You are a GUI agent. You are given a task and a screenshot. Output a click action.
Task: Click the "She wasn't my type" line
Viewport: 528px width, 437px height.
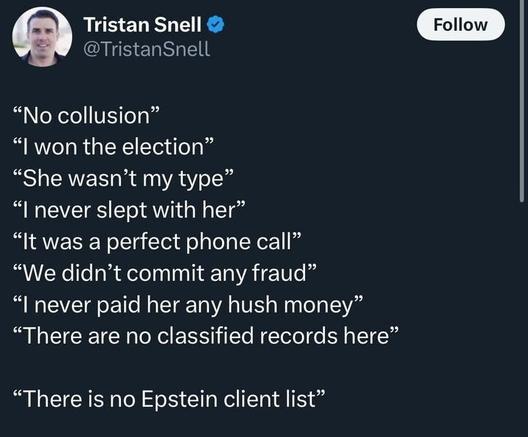pos(123,179)
